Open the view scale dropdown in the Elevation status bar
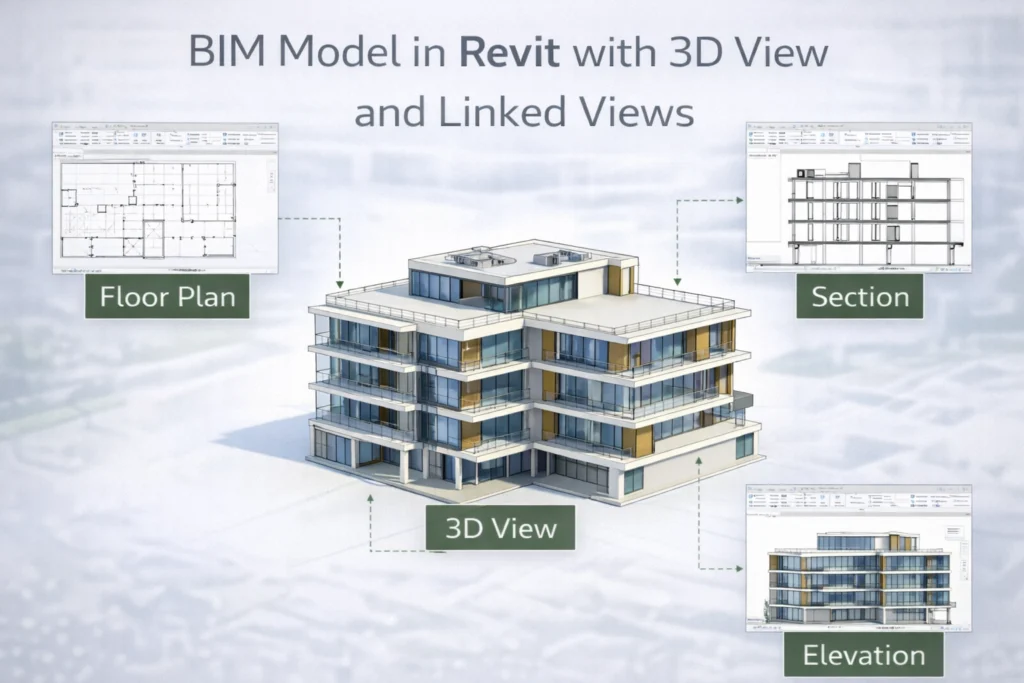 (761, 628)
